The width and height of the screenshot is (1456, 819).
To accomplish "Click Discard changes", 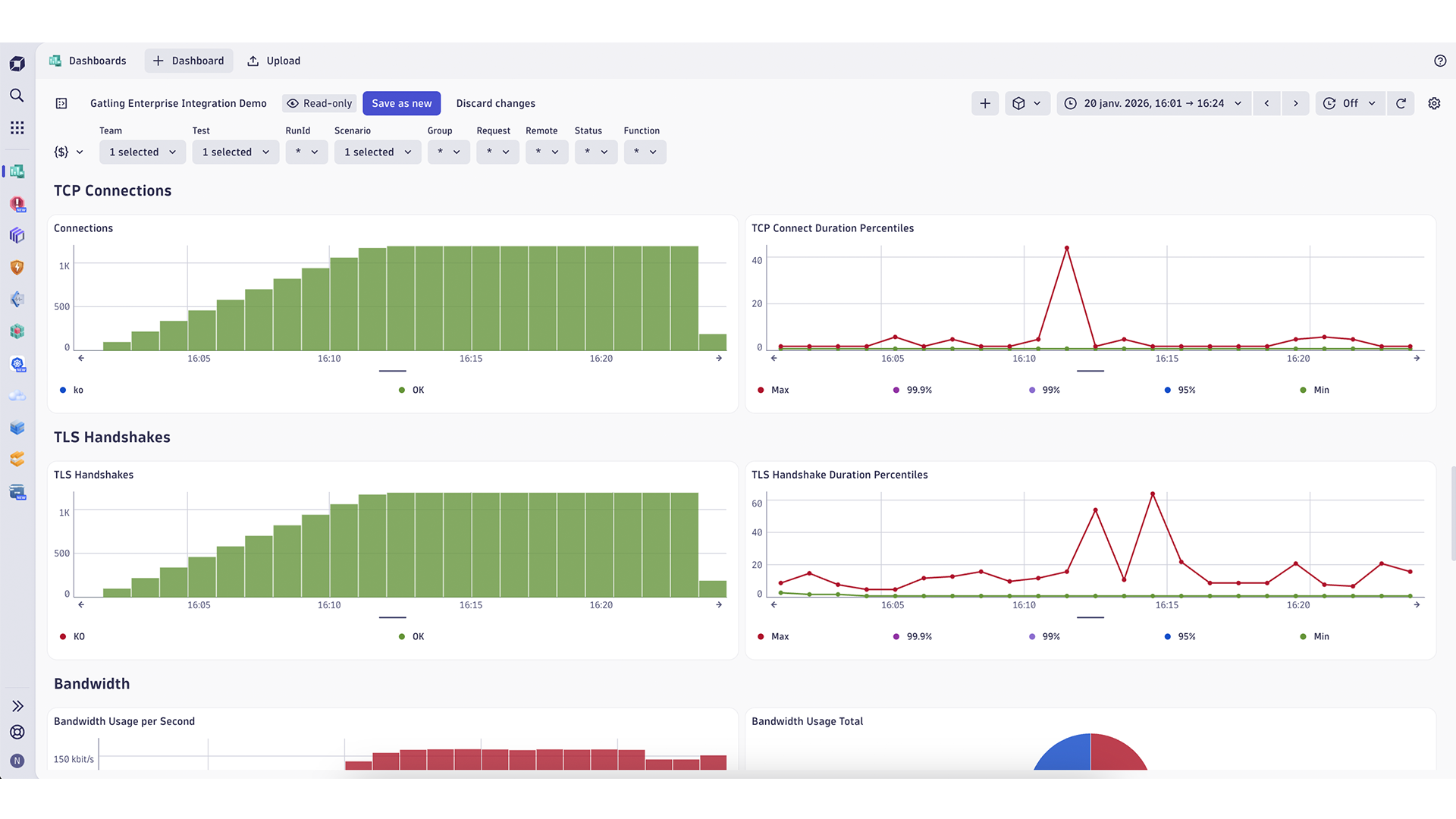I will click(495, 103).
